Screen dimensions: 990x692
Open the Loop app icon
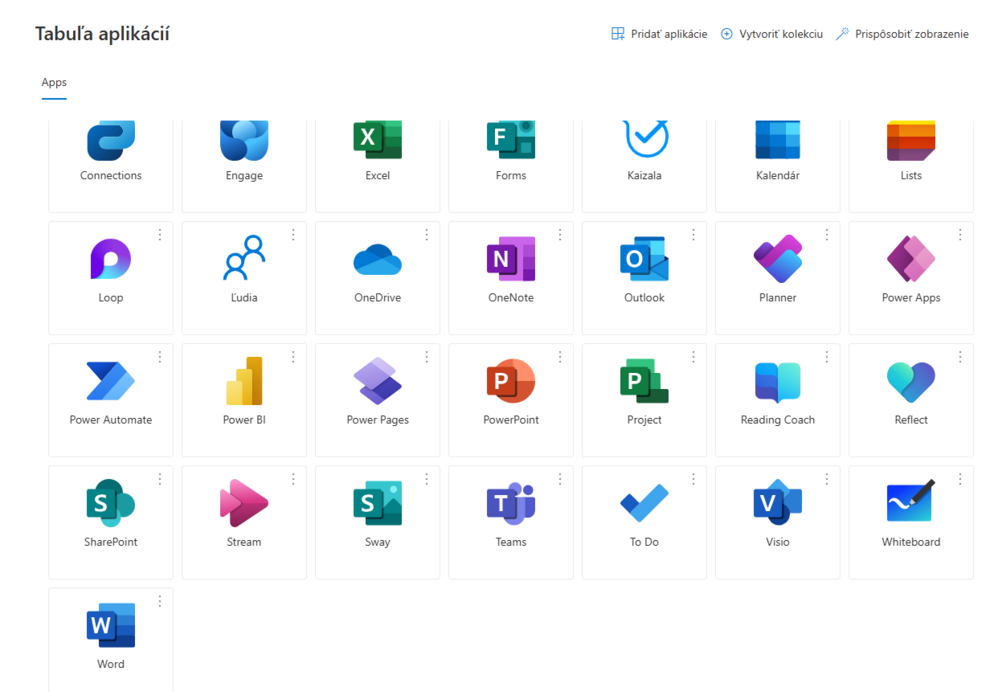pos(110,260)
